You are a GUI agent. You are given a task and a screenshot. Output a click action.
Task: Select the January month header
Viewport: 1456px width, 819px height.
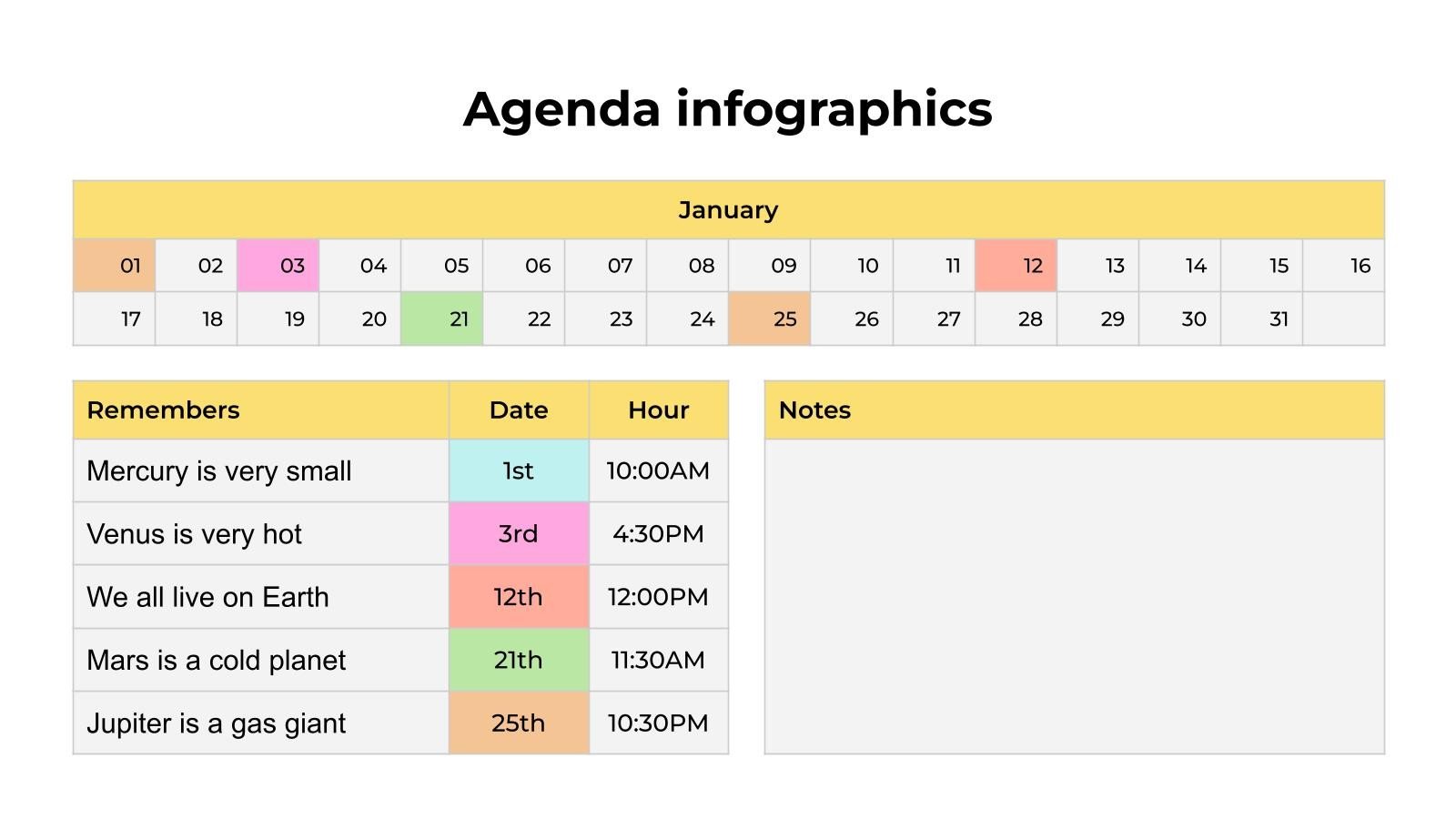coord(728,210)
